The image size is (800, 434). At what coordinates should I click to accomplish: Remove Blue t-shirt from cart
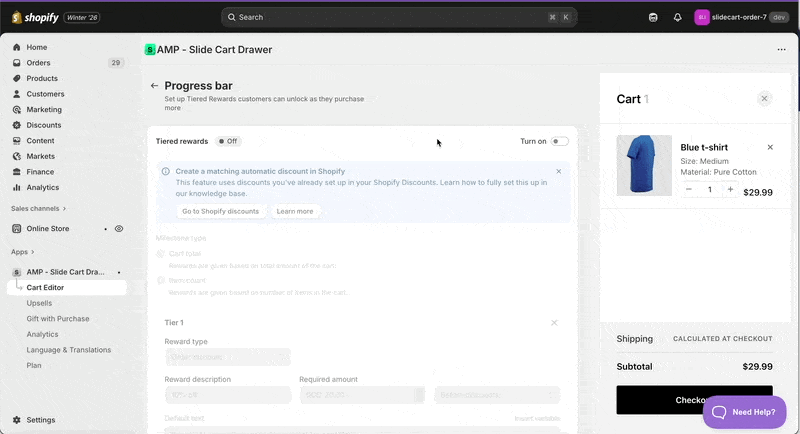tap(770, 147)
